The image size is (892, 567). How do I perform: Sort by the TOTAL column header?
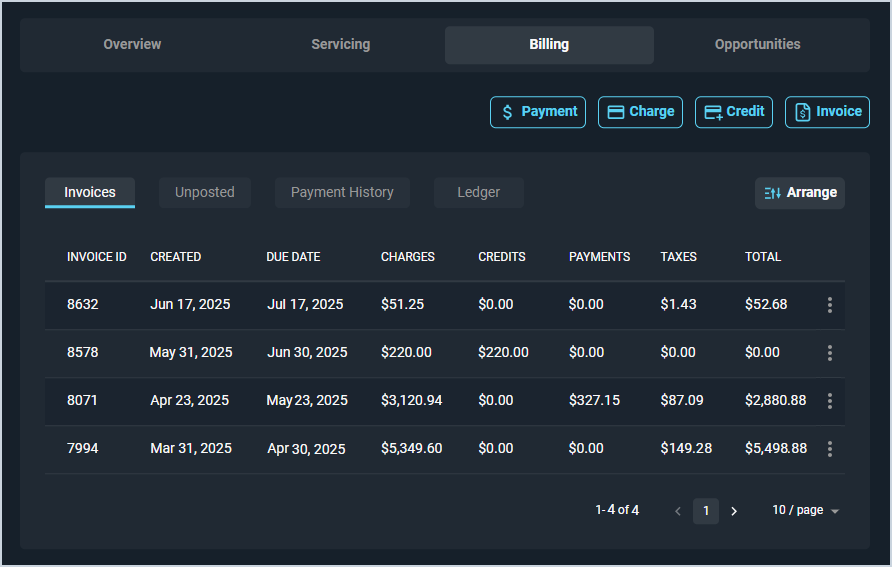762,257
